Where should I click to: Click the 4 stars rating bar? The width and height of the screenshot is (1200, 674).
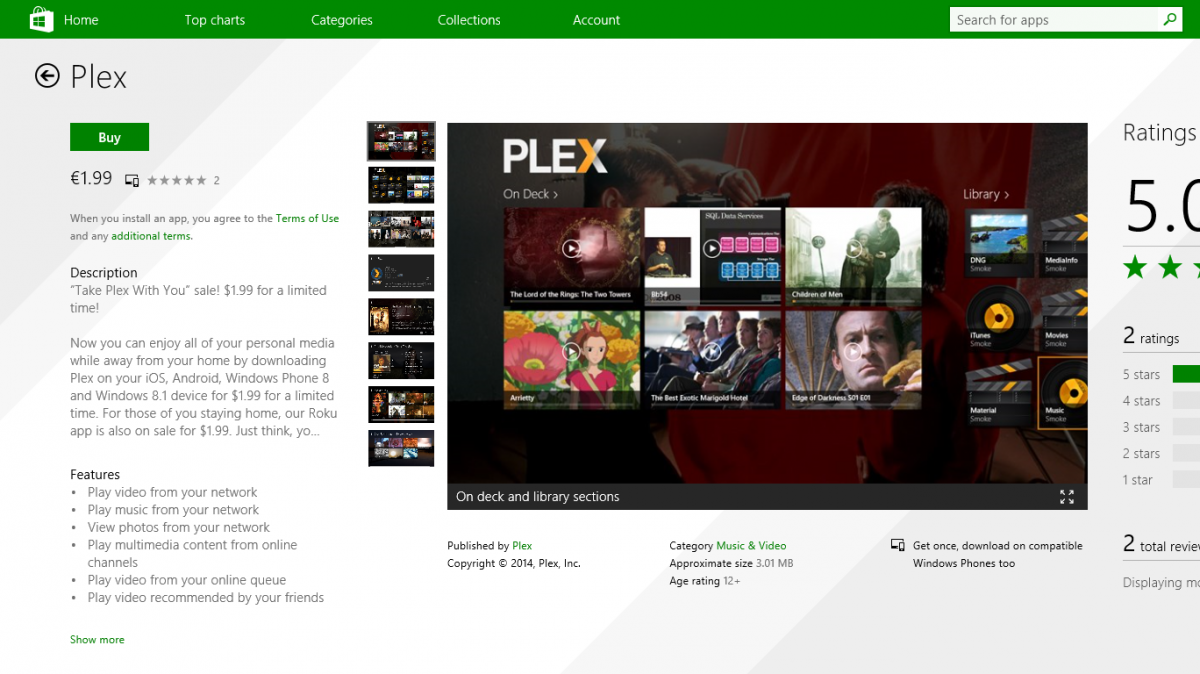(x=1186, y=401)
